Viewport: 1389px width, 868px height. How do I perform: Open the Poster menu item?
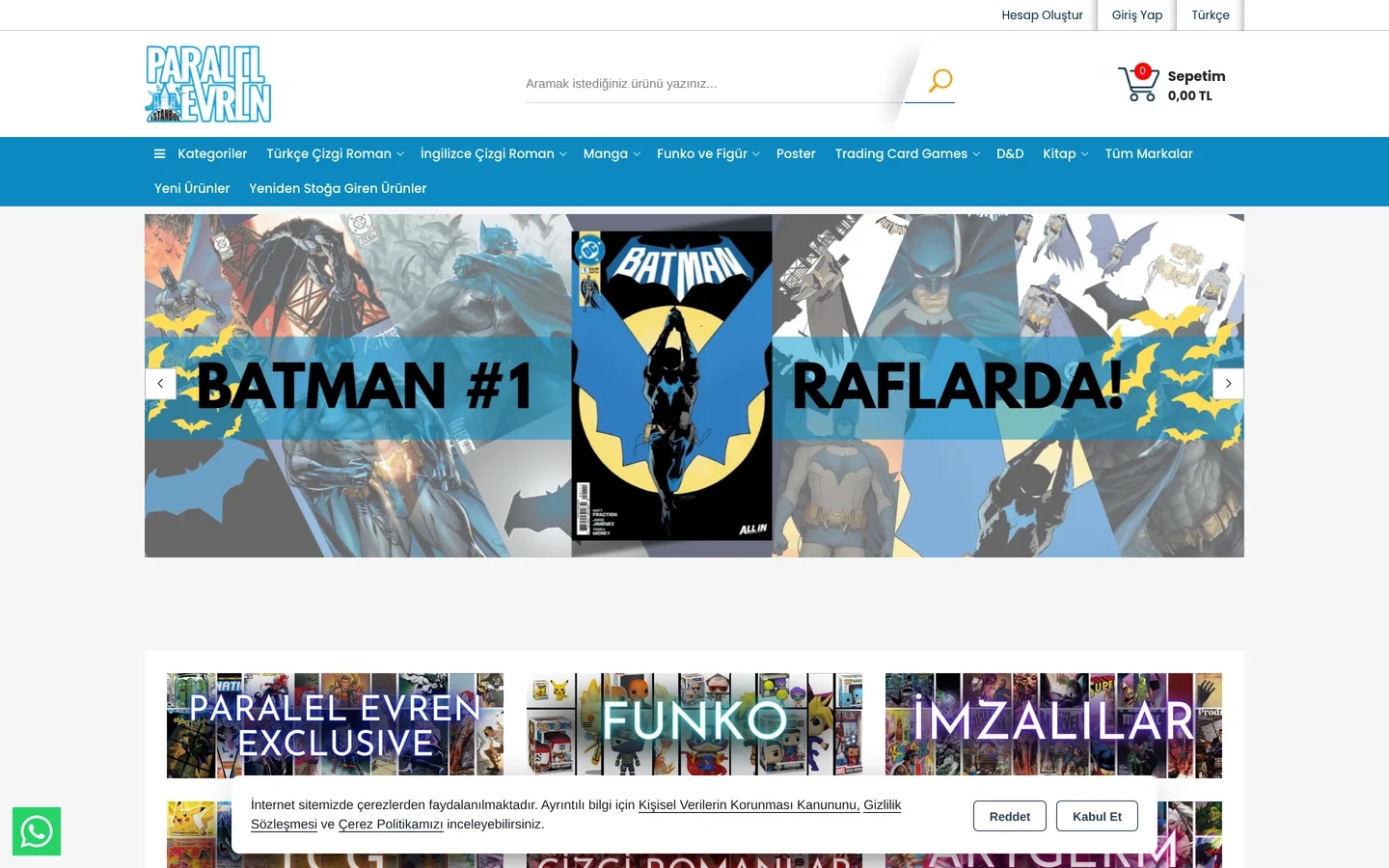point(796,154)
